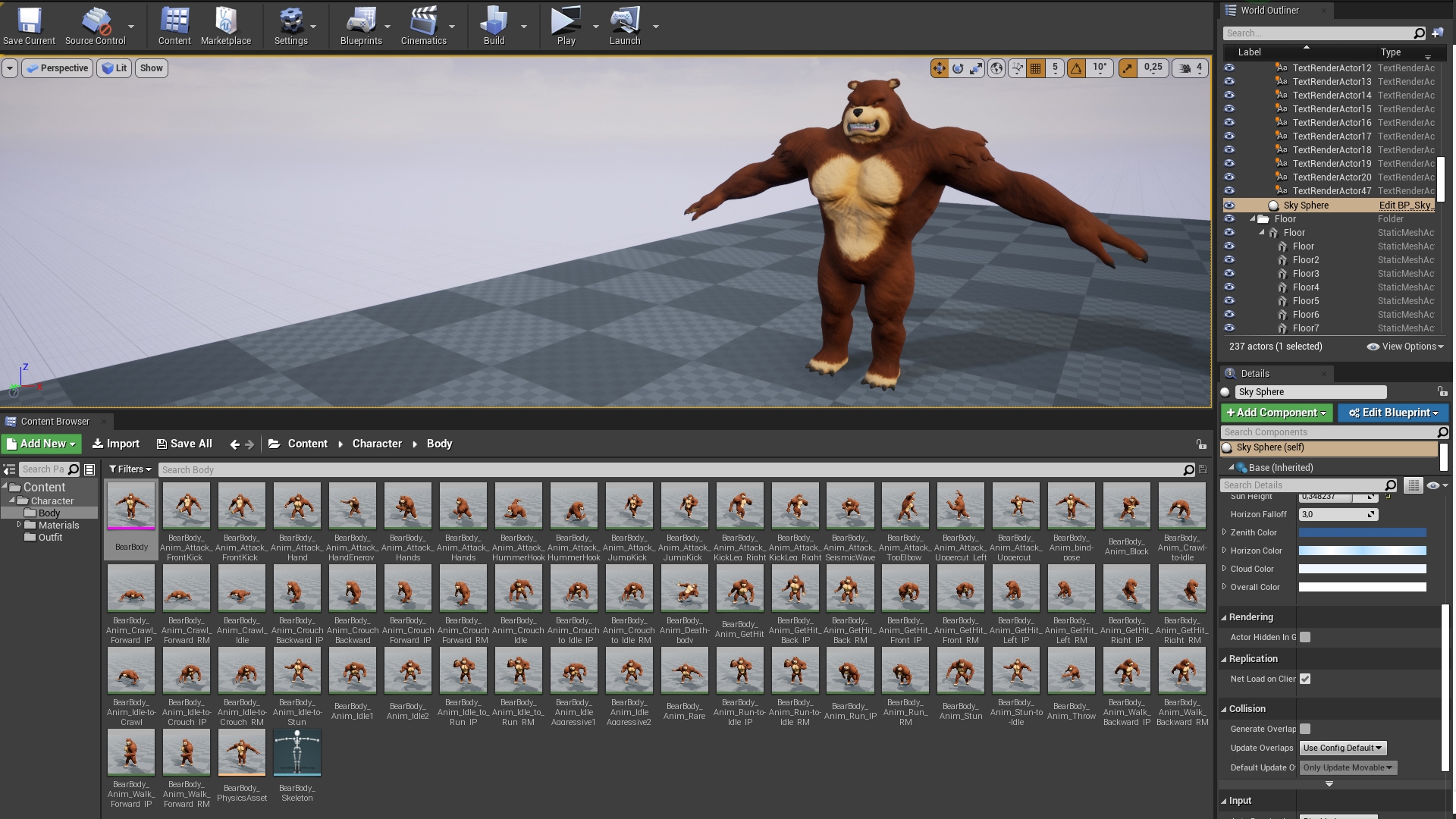Open Add New dropdown in Content Browser
This screenshot has width=1456, height=819.
(42, 444)
